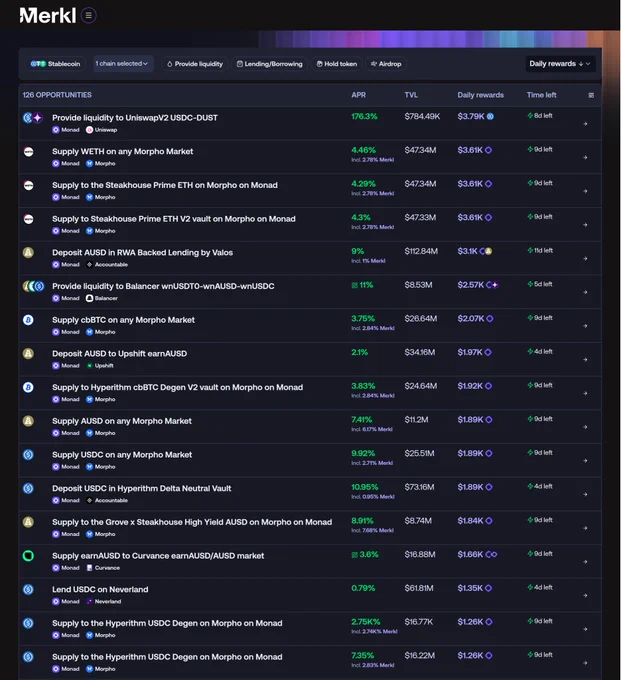
Task: Click $1.66K rewards on Curvance row
Action: tap(470, 554)
